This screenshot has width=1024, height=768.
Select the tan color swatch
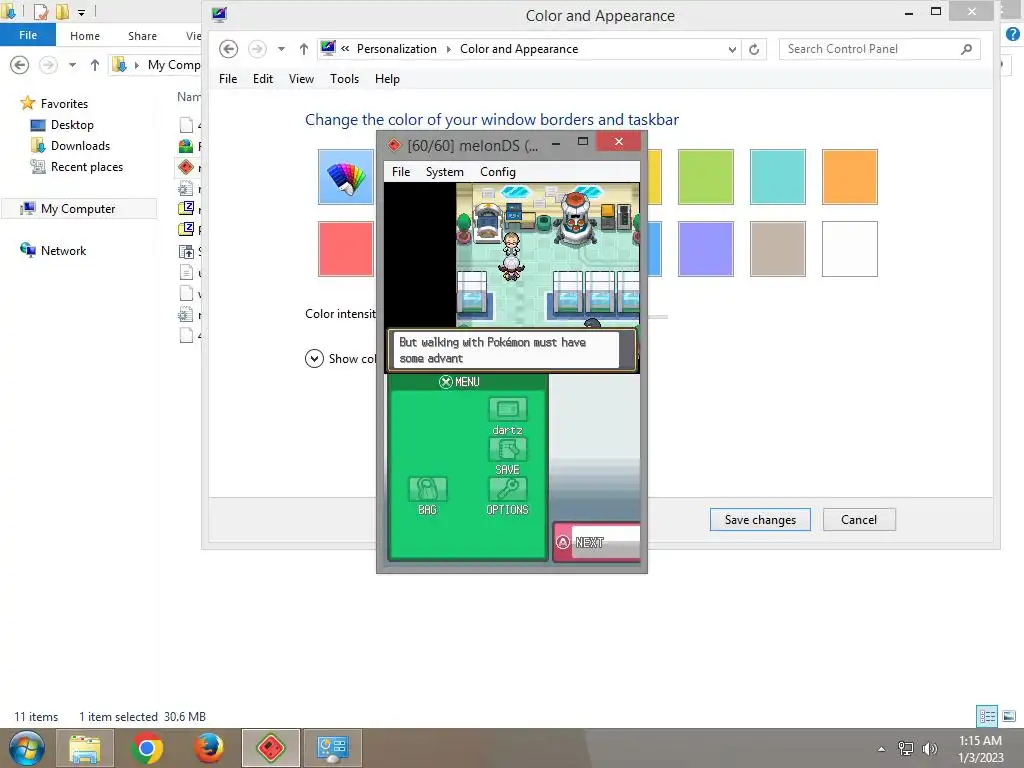[x=777, y=249]
